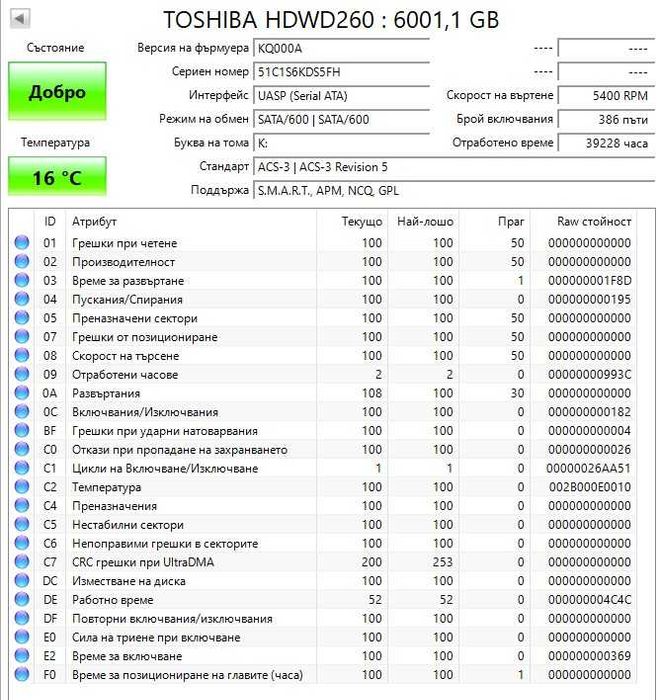Click the firmware version field KQ000A
Viewport: 659px width, 700px height.
click(x=342, y=48)
